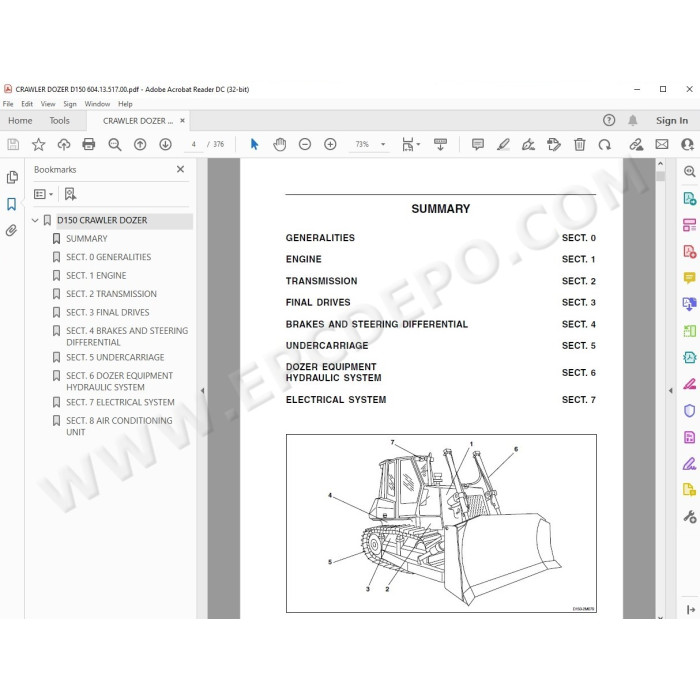Switch to the Tools tab

pyautogui.click(x=59, y=121)
